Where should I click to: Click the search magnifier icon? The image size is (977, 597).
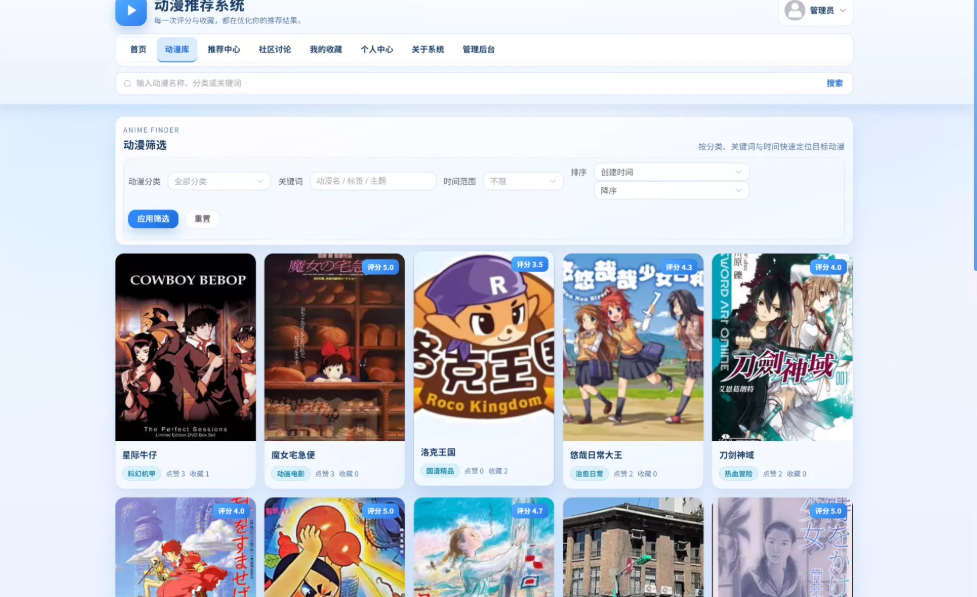[x=128, y=84]
